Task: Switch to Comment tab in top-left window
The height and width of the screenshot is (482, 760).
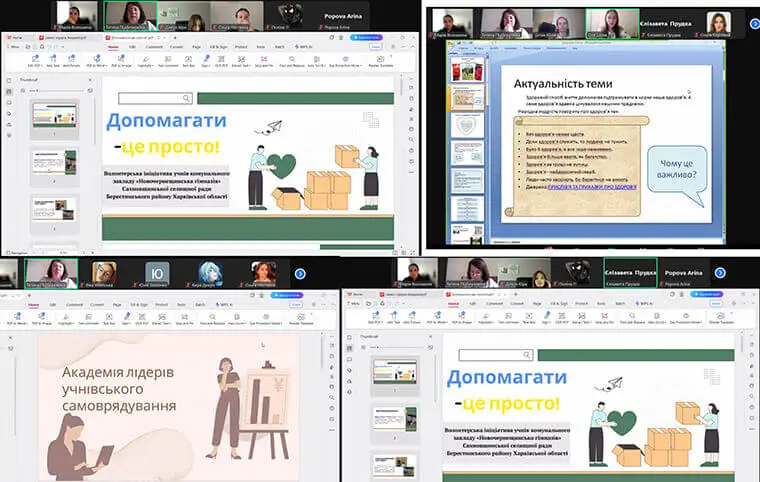Action: point(154,46)
